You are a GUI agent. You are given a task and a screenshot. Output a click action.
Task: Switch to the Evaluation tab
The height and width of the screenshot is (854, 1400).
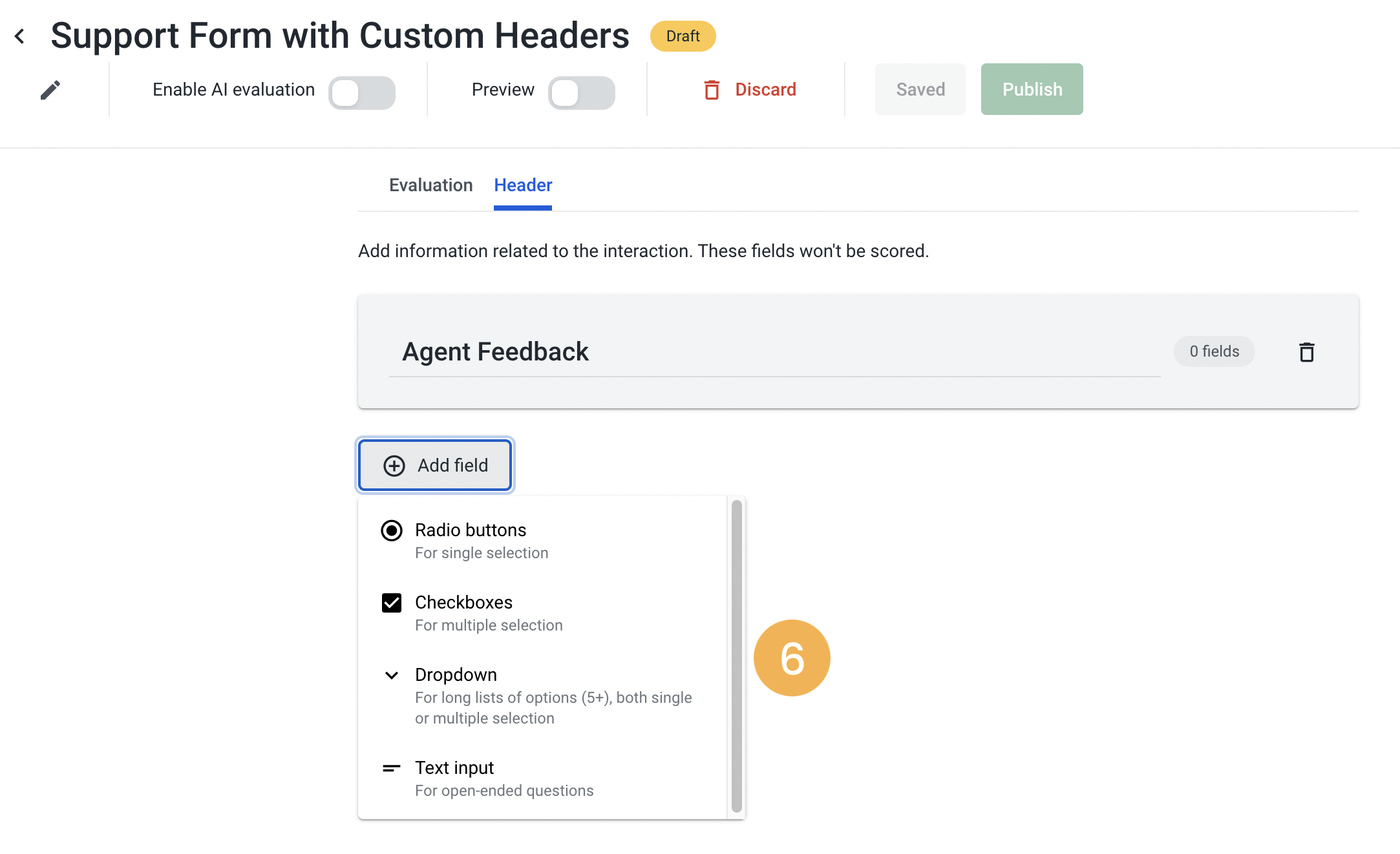click(x=430, y=185)
